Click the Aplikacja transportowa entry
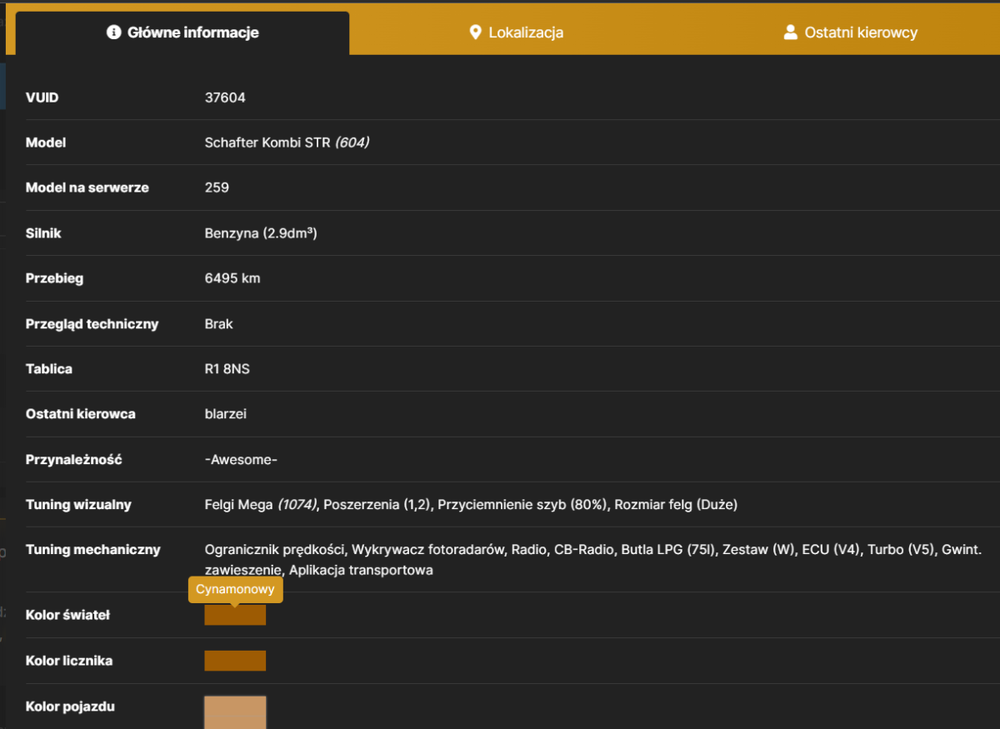The height and width of the screenshot is (729, 1000). tap(361, 570)
